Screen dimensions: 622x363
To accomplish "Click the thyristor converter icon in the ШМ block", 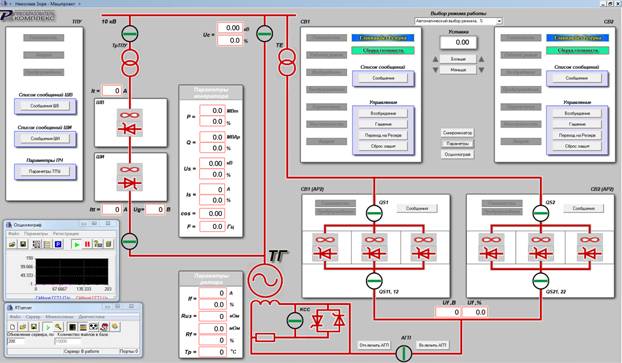I will coord(130,177).
